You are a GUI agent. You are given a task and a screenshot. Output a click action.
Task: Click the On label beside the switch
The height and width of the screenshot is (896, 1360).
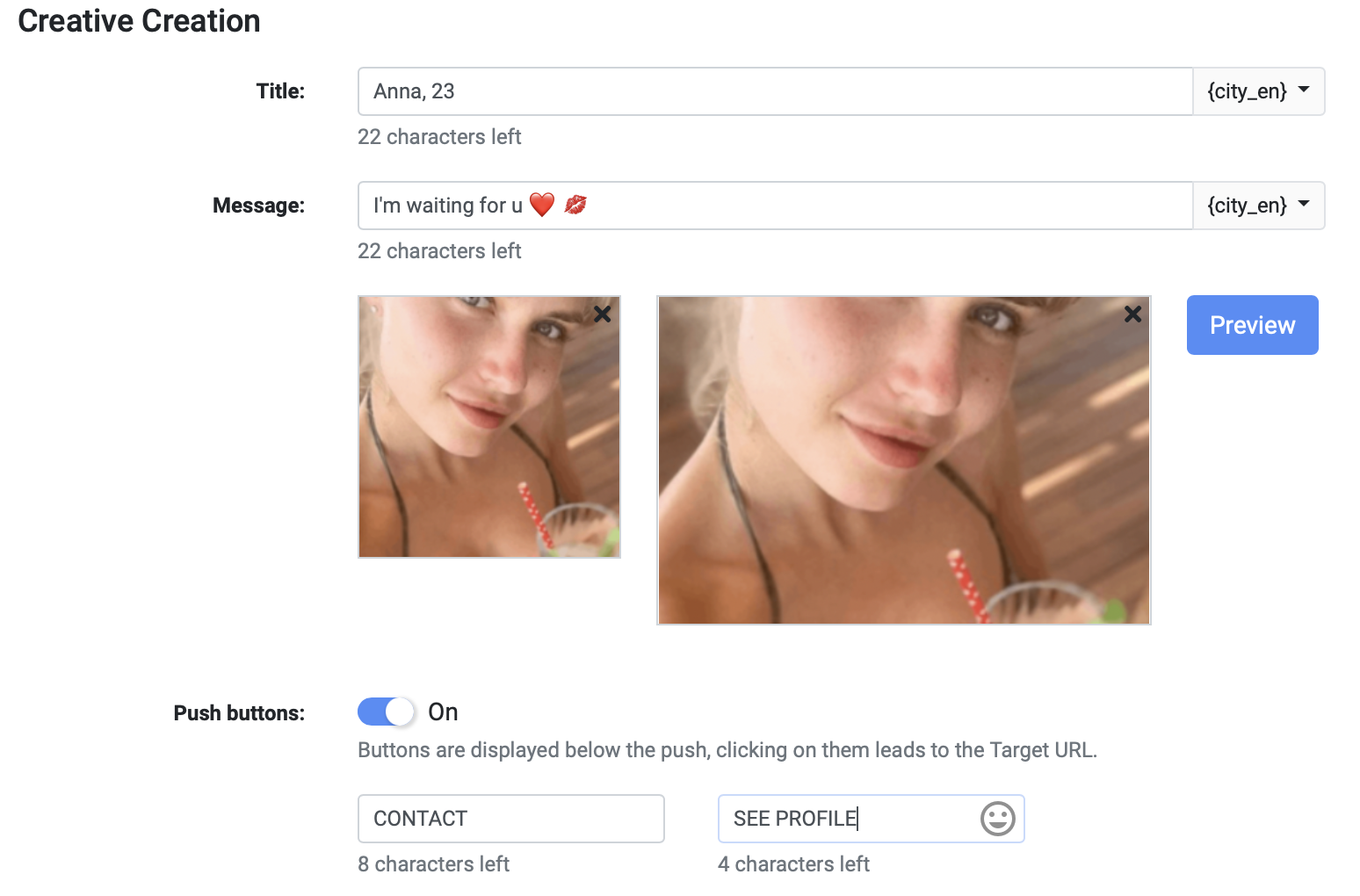[x=443, y=712]
